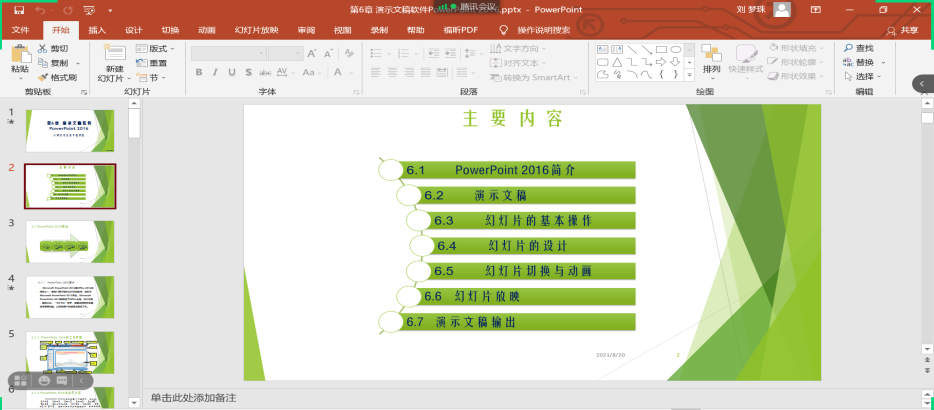
Task: Toggle justify text alignment
Action: coord(425,72)
